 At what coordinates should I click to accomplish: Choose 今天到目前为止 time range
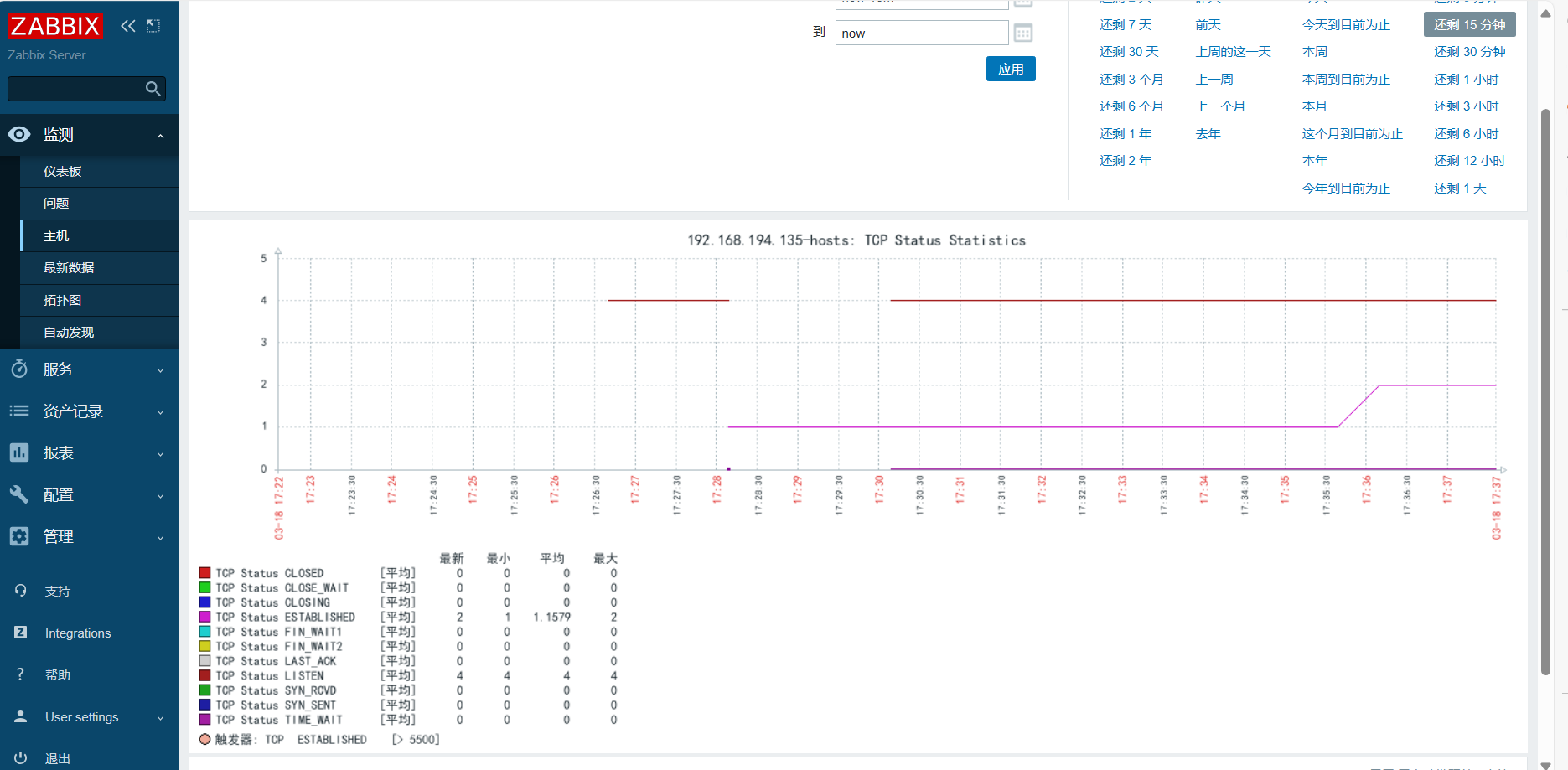point(1346,25)
